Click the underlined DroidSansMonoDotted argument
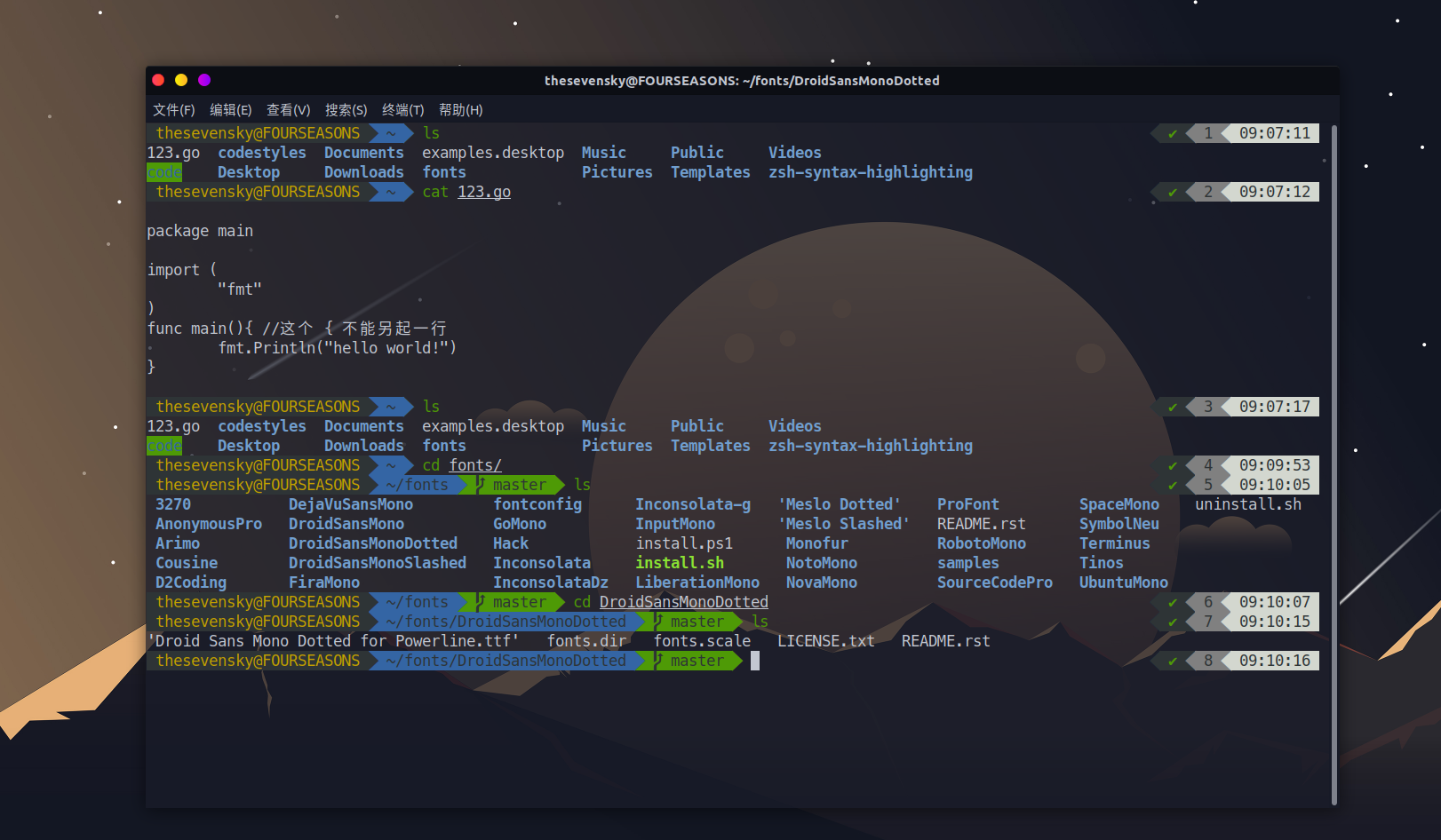The width and height of the screenshot is (1441, 840). pos(683,602)
